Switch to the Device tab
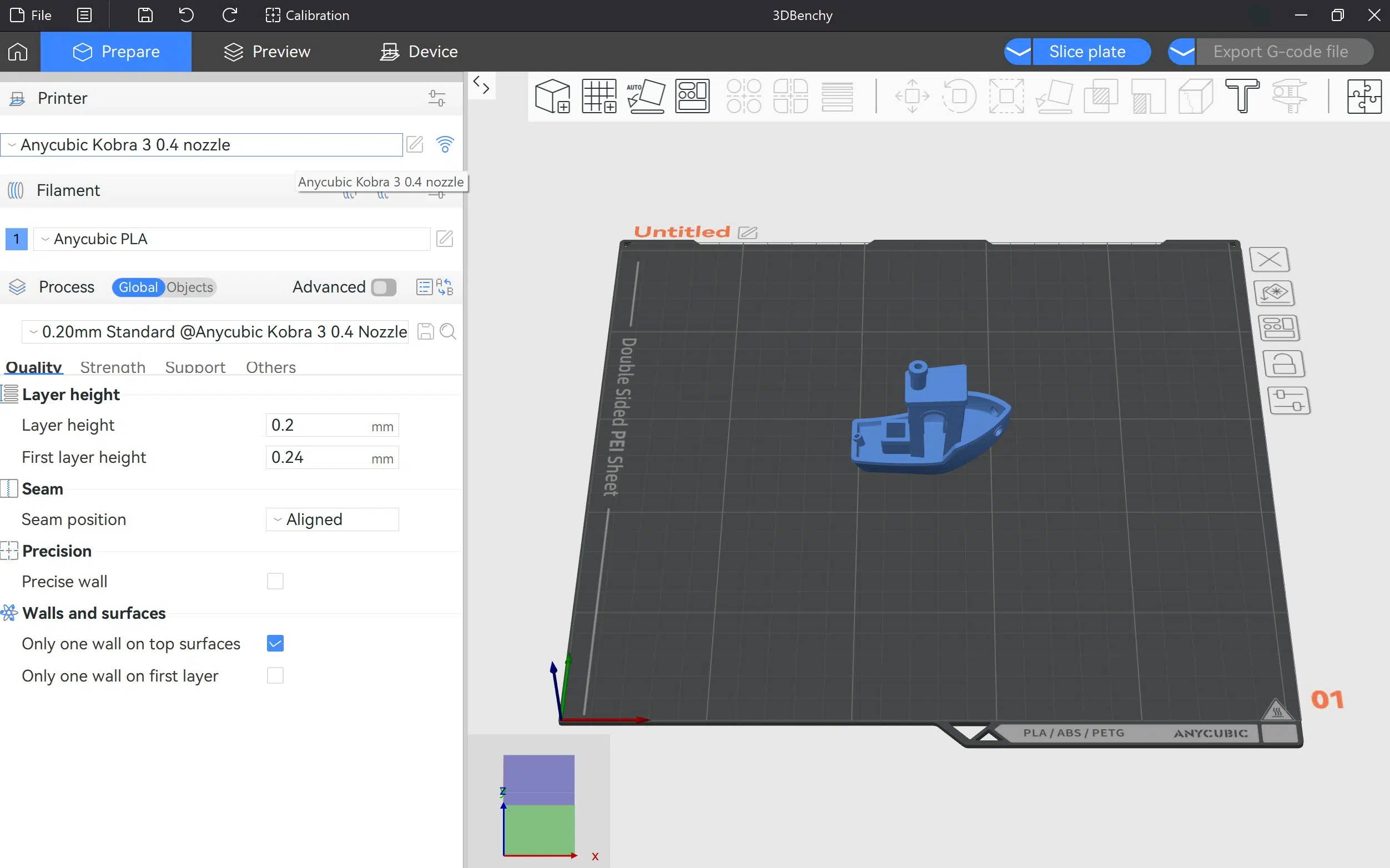1390x868 pixels. click(419, 52)
